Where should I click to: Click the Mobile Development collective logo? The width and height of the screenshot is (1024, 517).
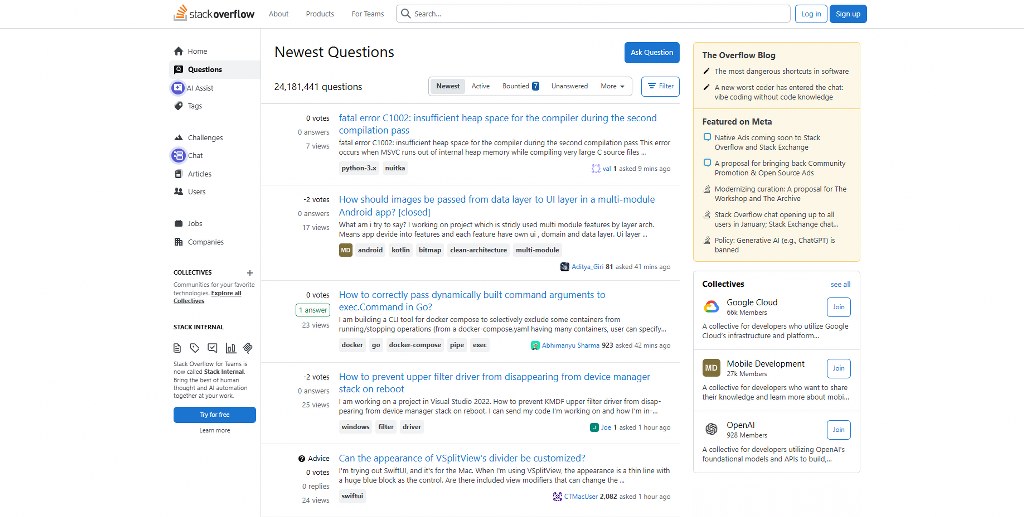(711, 368)
